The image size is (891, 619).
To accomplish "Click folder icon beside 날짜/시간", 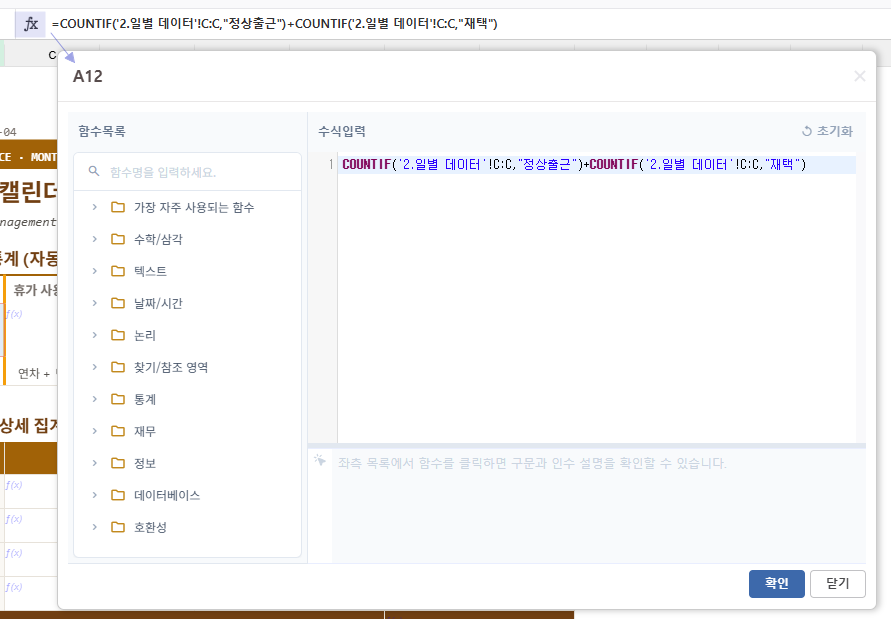I will pyautogui.click(x=118, y=303).
